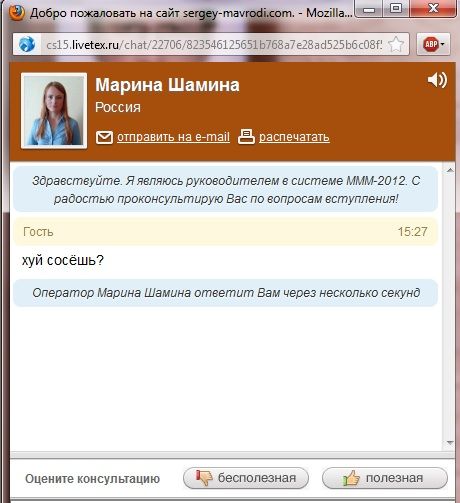The width and height of the screenshot is (460, 503).
Task: Bookmark page with the star icon
Action: [396, 44]
